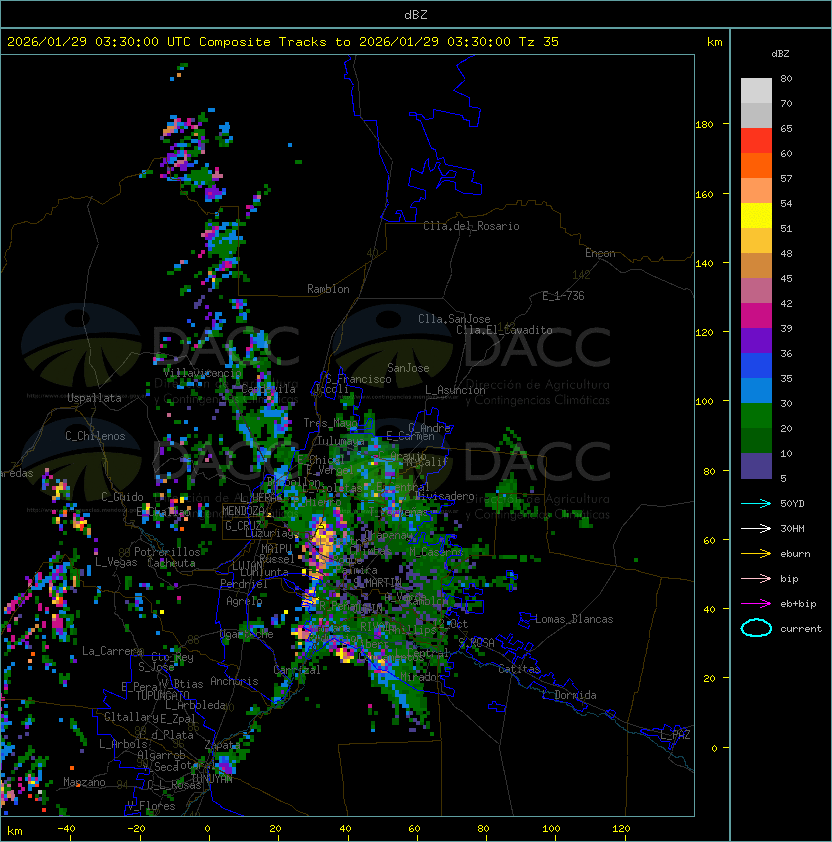The width and height of the screenshot is (832, 842).
Task: Click the 'L_PAZ' place label
Action: click(675, 735)
